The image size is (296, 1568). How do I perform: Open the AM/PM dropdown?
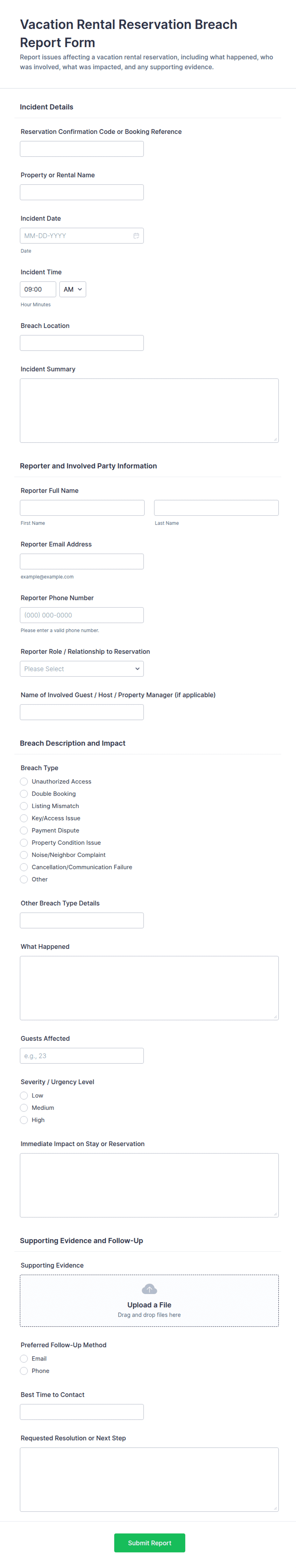click(x=73, y=289)
